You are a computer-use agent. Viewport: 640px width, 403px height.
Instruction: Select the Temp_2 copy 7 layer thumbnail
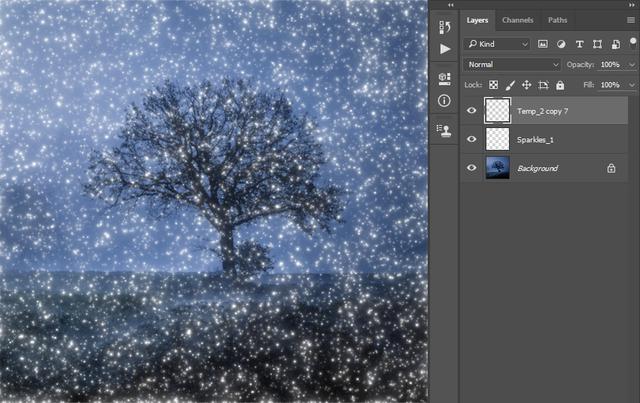(x=497, y=110)
